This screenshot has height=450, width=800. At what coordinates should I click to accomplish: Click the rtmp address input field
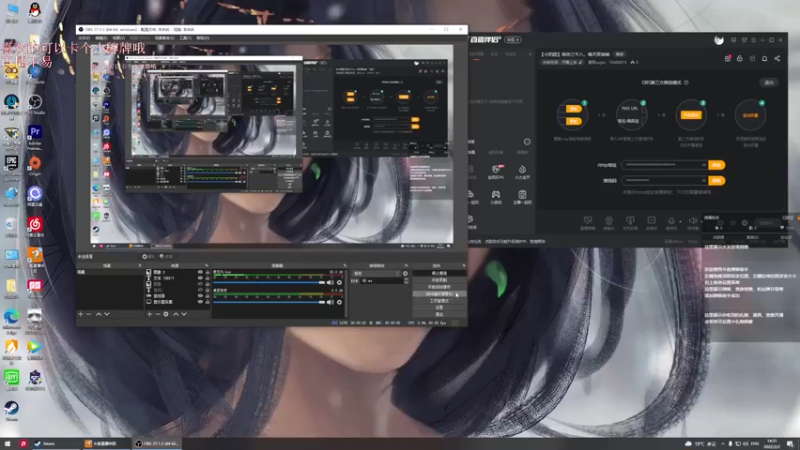click(x=665, y=165)
